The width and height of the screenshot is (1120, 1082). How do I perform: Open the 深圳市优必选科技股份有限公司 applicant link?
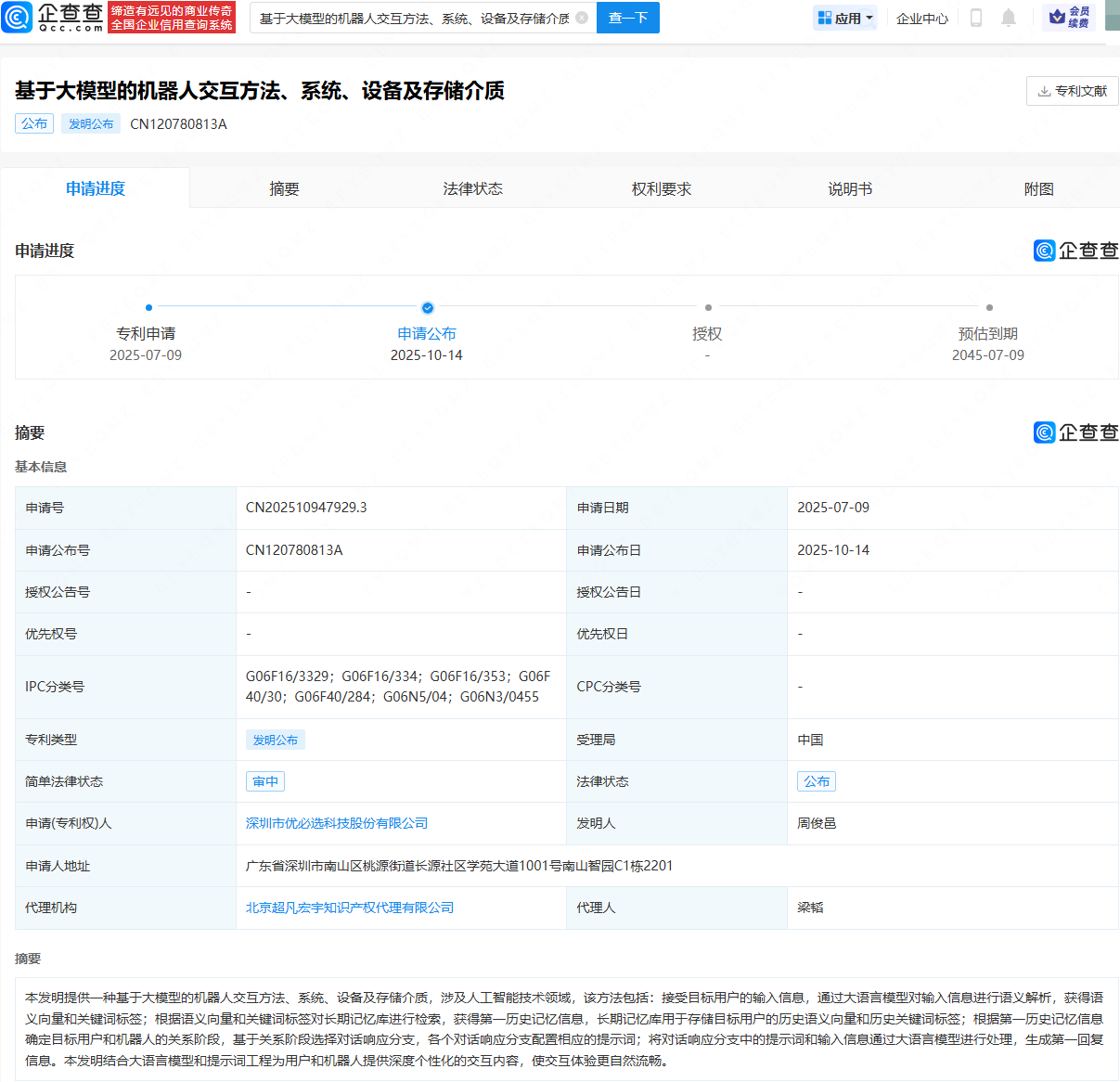337,823
